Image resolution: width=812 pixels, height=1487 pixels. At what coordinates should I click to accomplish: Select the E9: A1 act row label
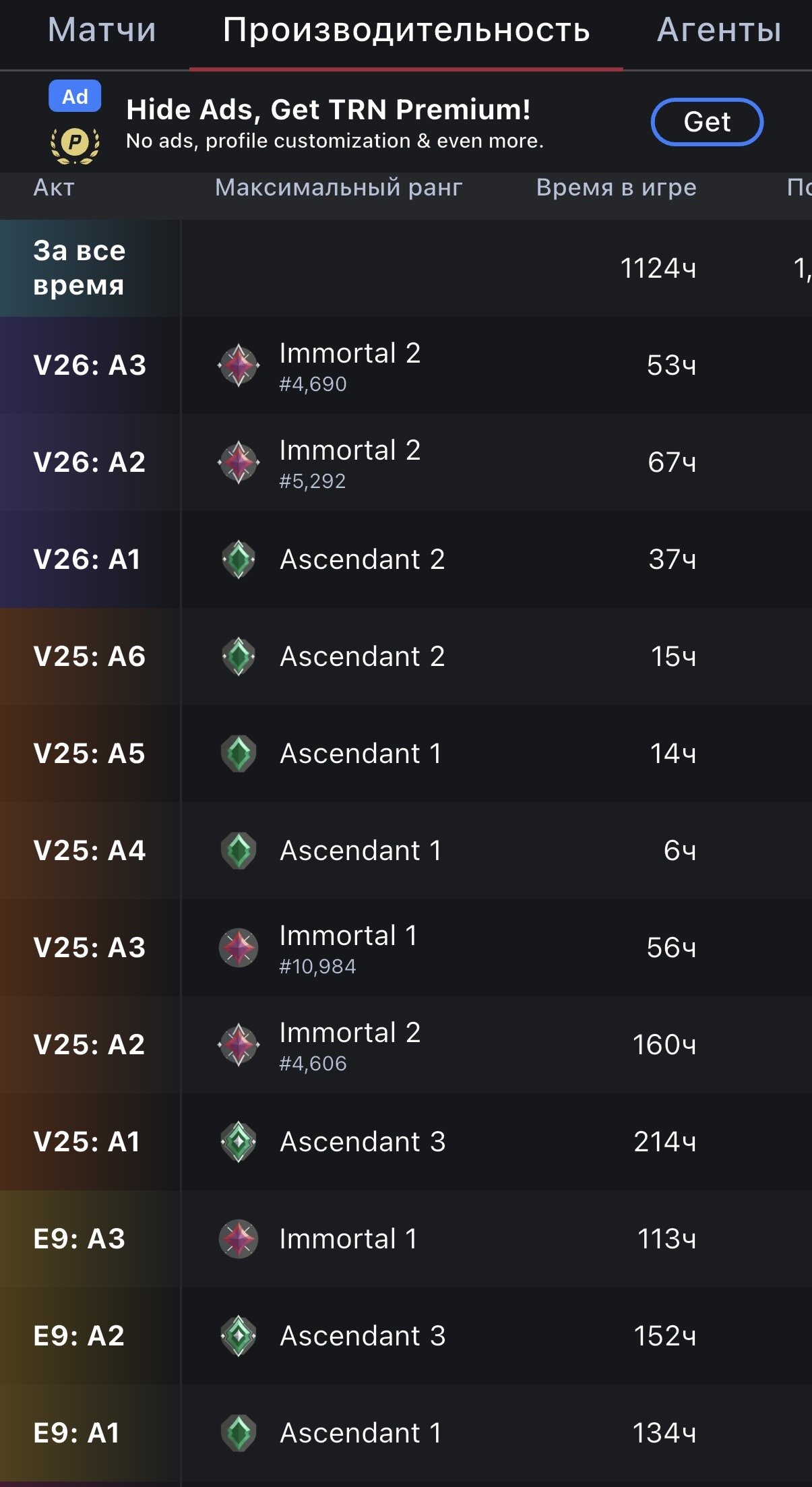tap(77, 1433)
